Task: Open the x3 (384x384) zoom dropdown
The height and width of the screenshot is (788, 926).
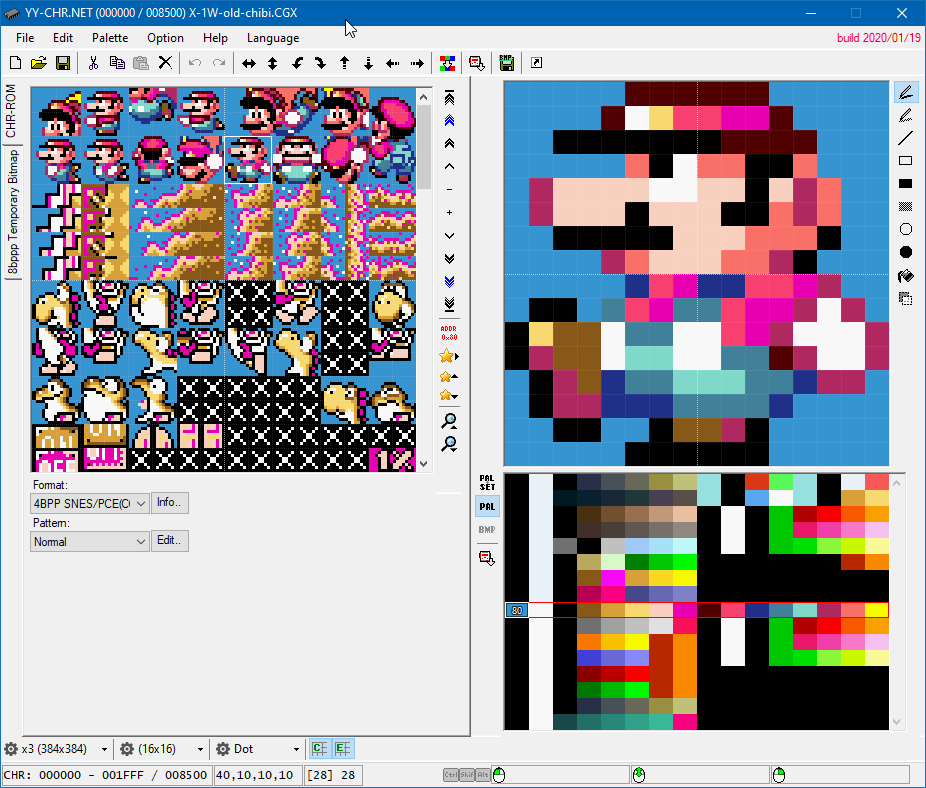Action: tap(56, 749)
